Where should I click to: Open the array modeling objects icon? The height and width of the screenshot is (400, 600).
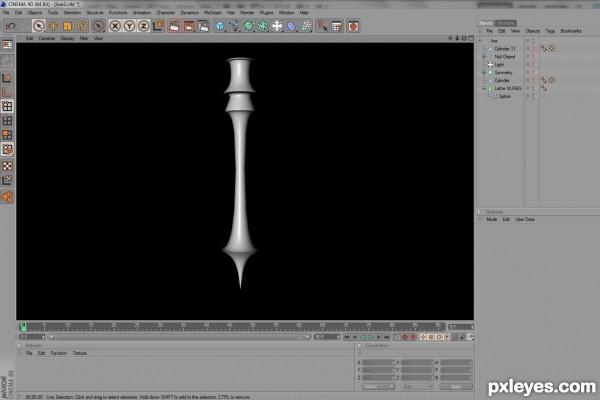point(263,26)
